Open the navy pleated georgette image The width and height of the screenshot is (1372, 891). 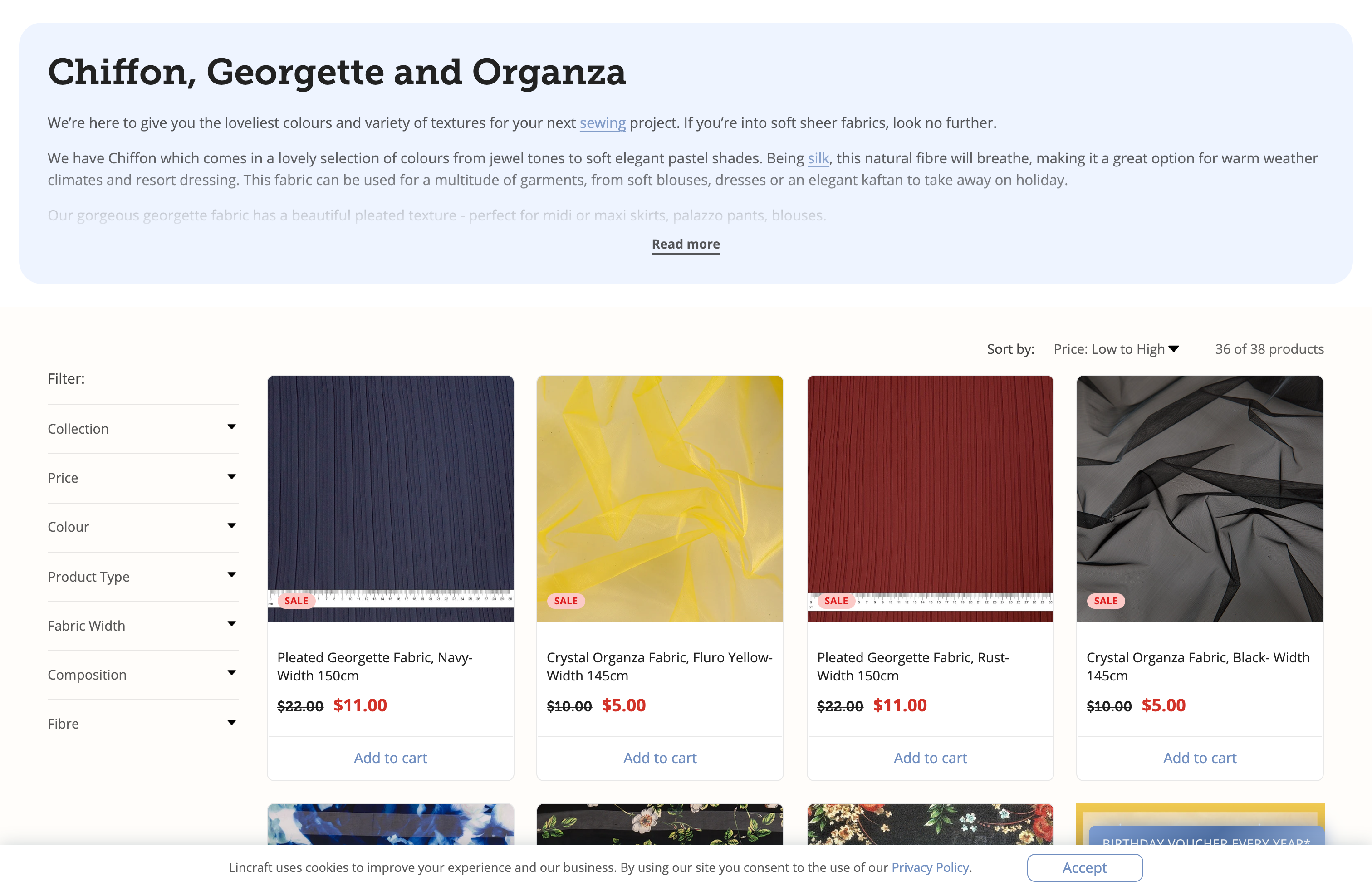pos(390,499)
